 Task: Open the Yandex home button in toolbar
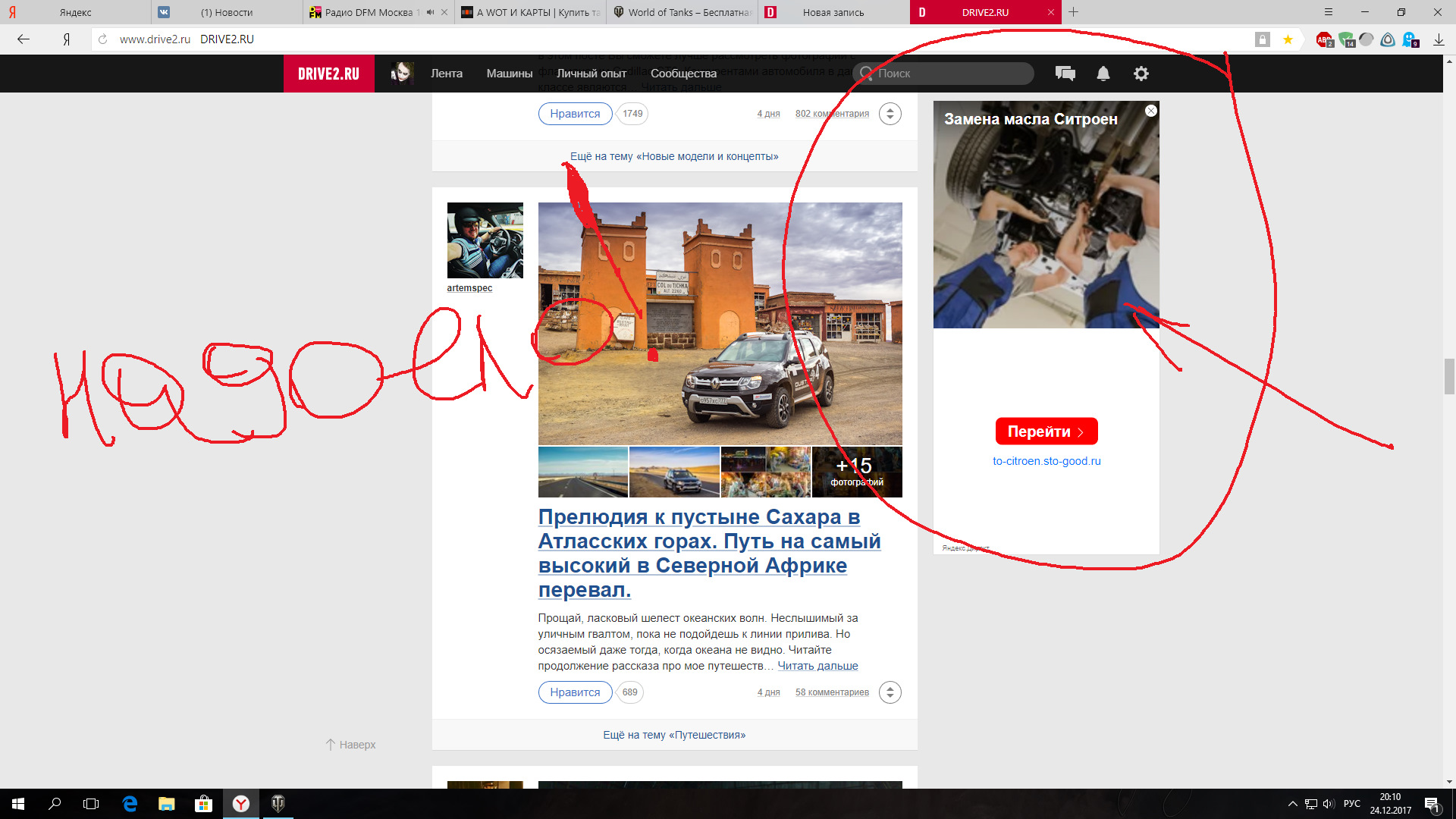67,39
